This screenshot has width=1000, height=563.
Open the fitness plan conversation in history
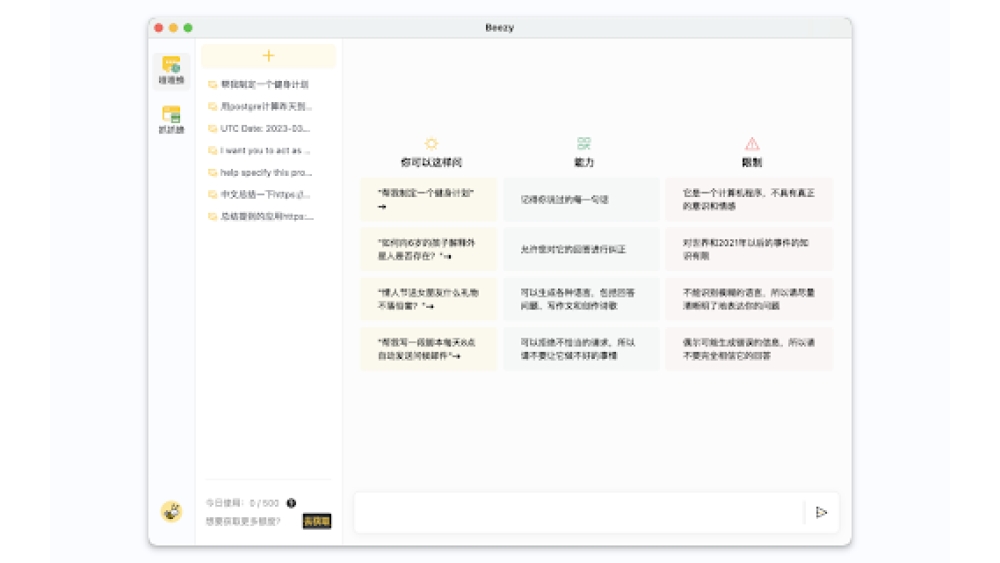265,84
